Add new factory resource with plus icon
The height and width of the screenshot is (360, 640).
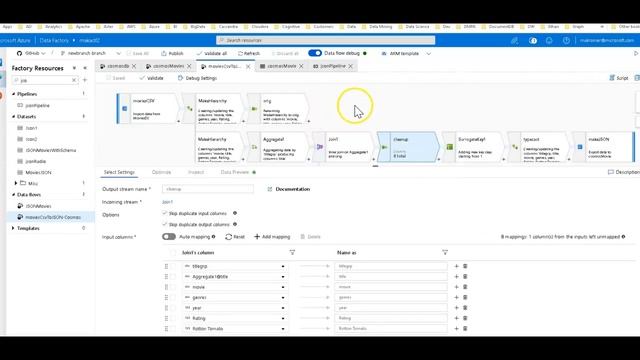click(85, 80)
